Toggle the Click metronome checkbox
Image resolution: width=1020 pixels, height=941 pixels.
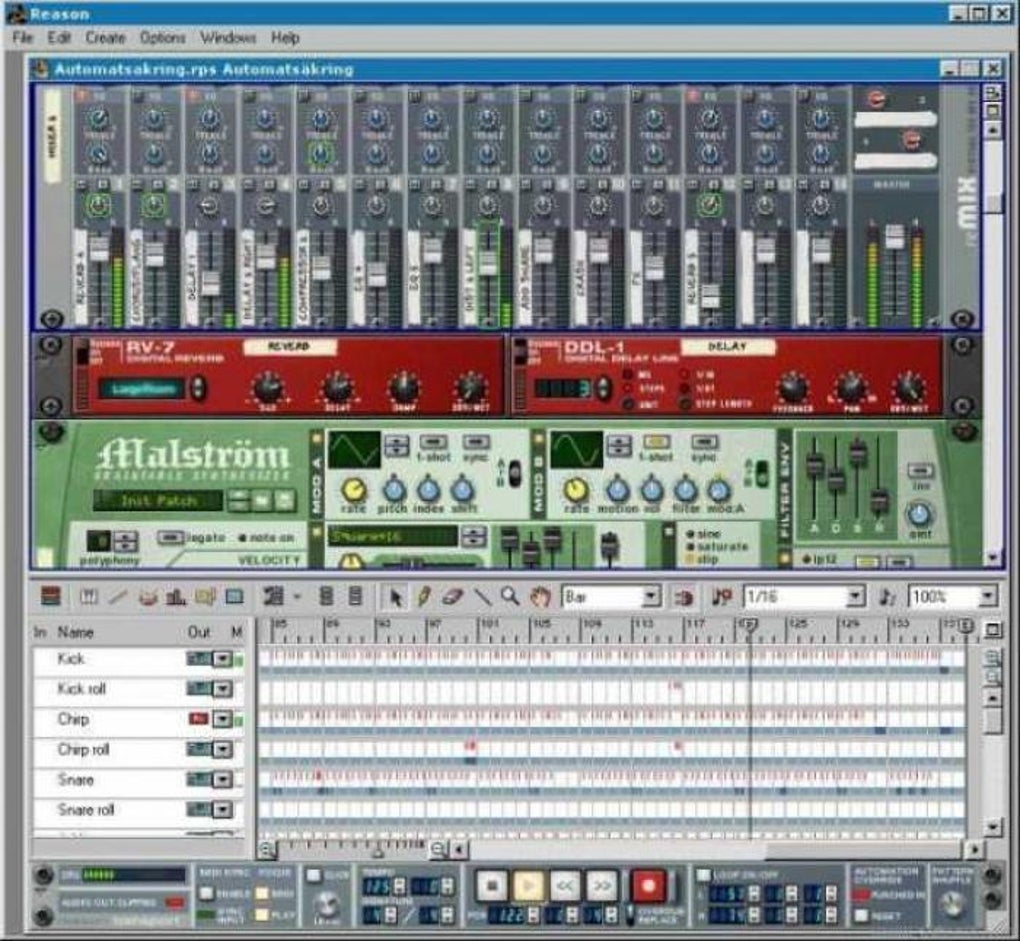[x=314, y=876]
